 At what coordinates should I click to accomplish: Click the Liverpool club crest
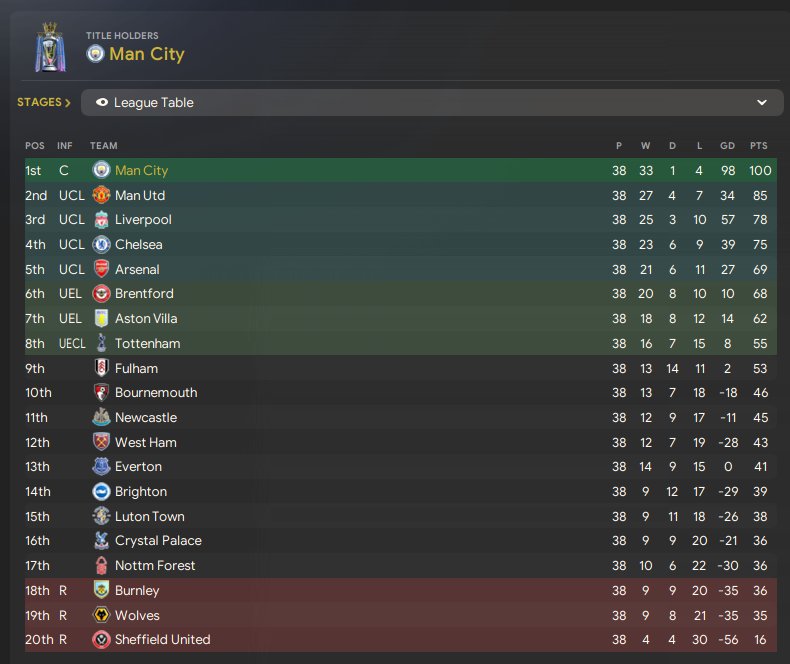[x=101, y=220]
